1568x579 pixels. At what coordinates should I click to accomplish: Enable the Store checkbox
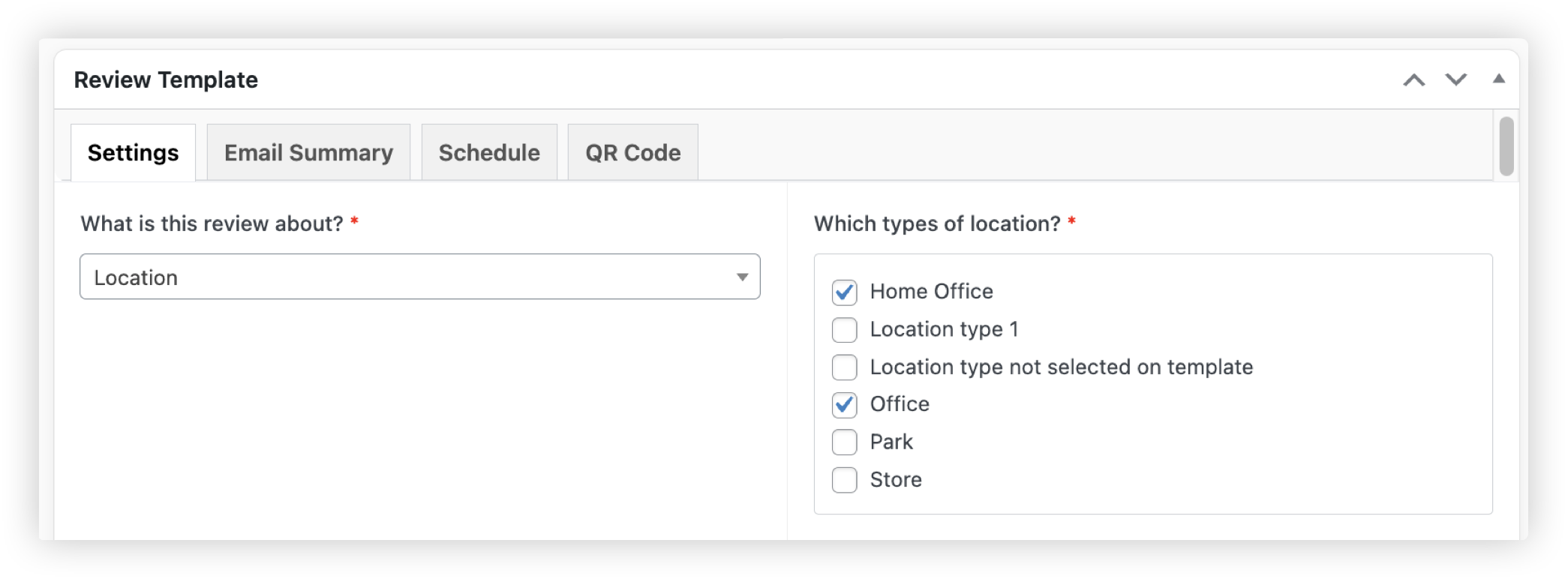point(844,480)
